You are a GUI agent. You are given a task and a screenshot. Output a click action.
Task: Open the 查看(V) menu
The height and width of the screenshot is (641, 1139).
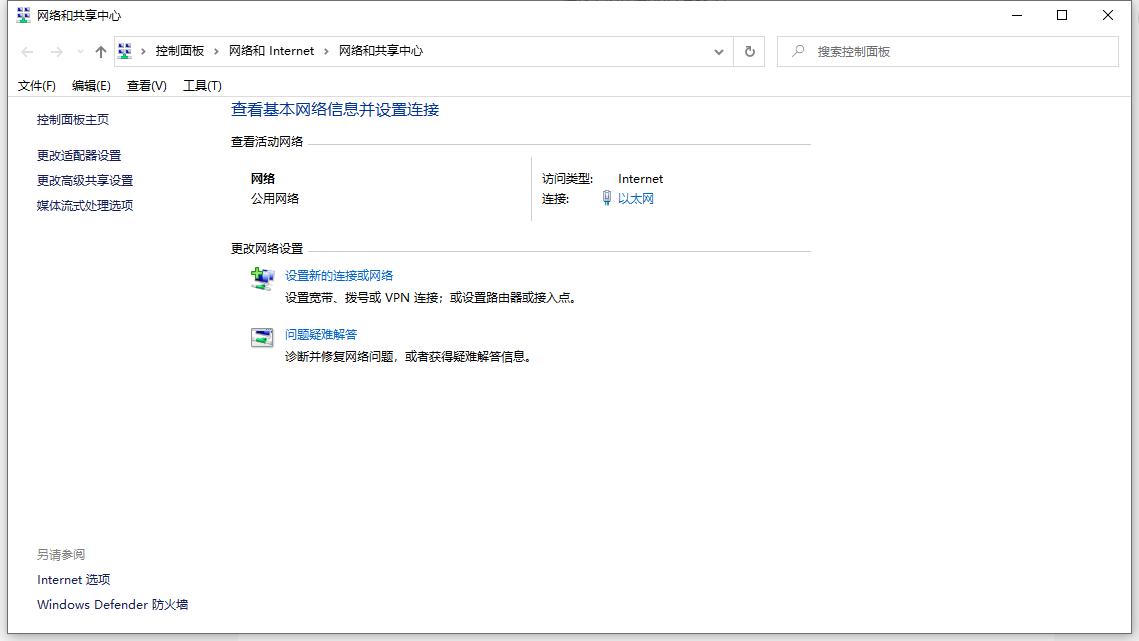coord(146,85)
